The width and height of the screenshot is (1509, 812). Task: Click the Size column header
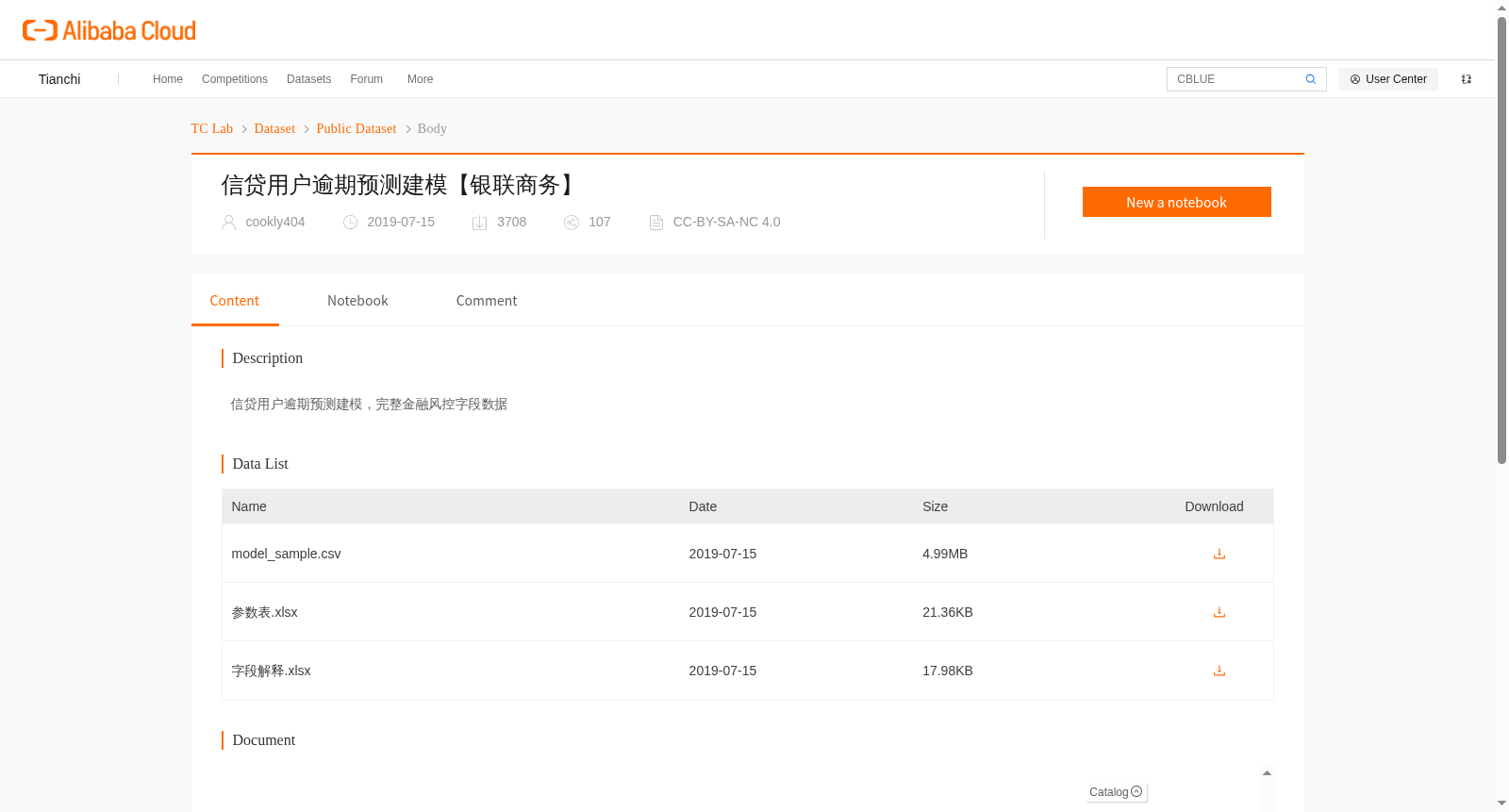(935, 506)
